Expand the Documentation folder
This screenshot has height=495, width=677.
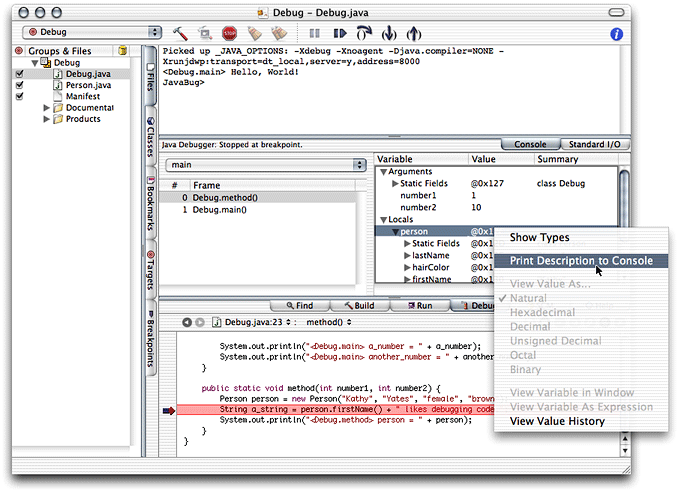pos(47,108)
